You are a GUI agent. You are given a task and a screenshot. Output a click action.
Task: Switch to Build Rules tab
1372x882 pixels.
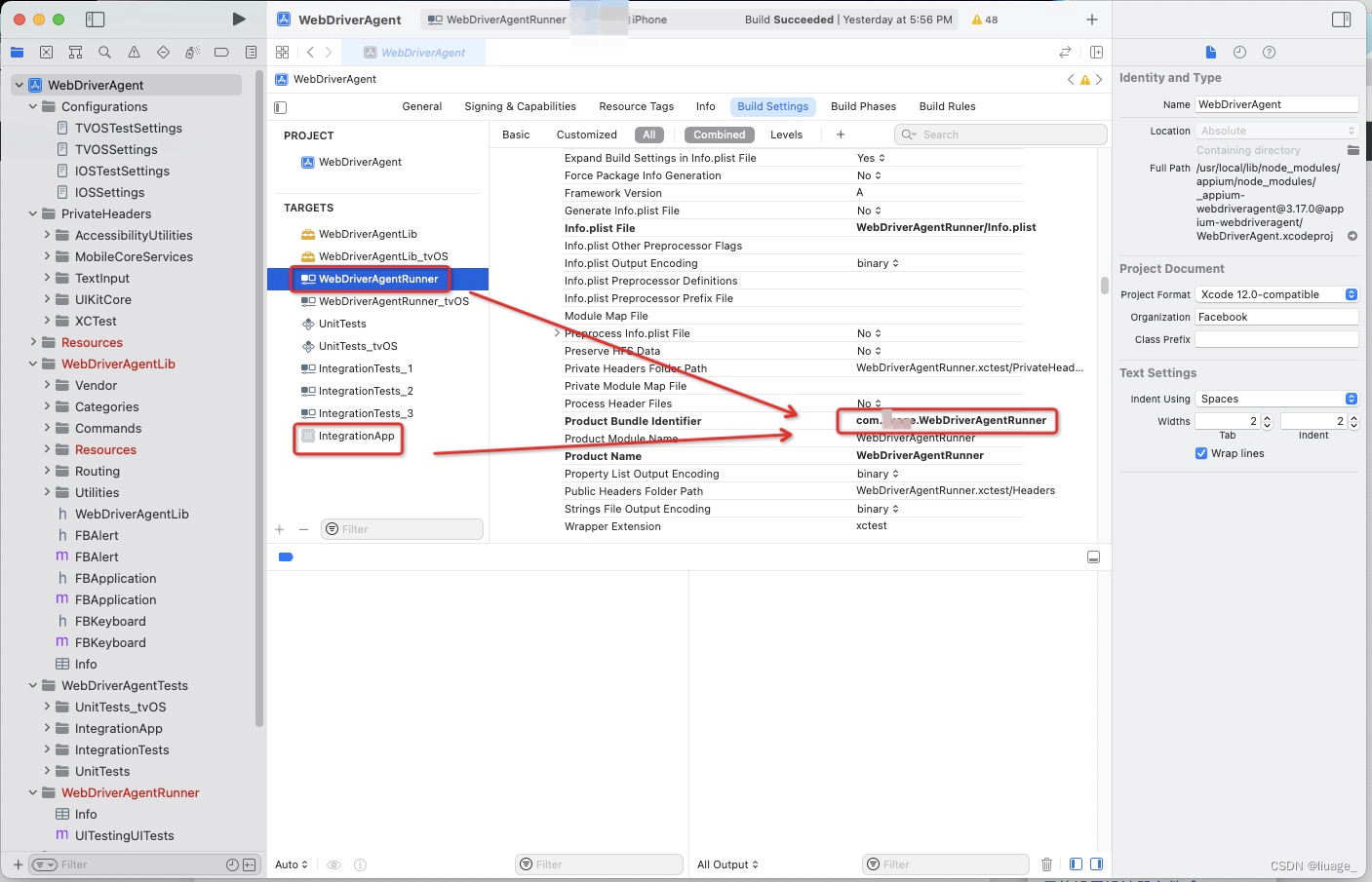pyautogui.click(x=947, y=106)
